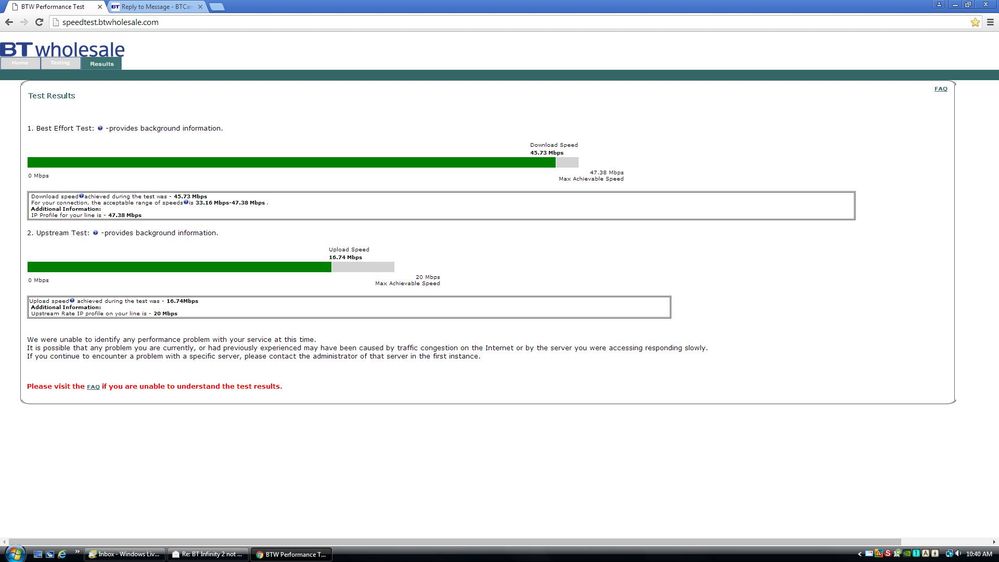Open the Chrome menu icon
Screen dimensions: 999x562
990,22
